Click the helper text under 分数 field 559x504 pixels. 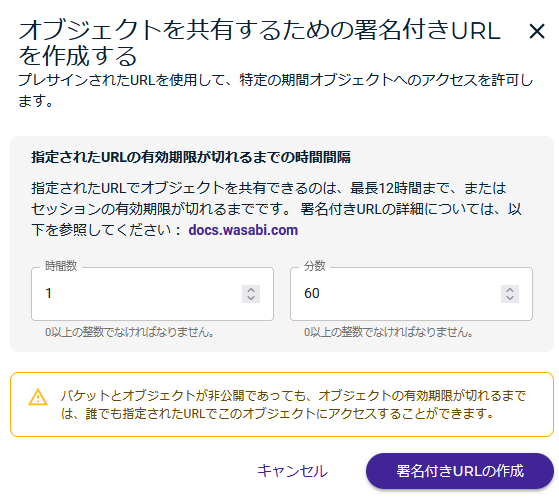(x=389, y=332)
